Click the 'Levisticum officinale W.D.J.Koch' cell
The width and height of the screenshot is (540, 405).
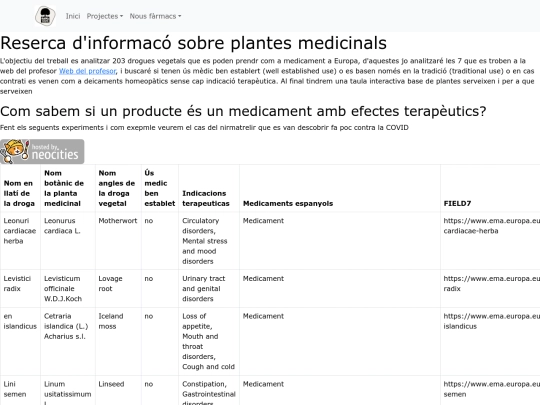click(68, 289)
